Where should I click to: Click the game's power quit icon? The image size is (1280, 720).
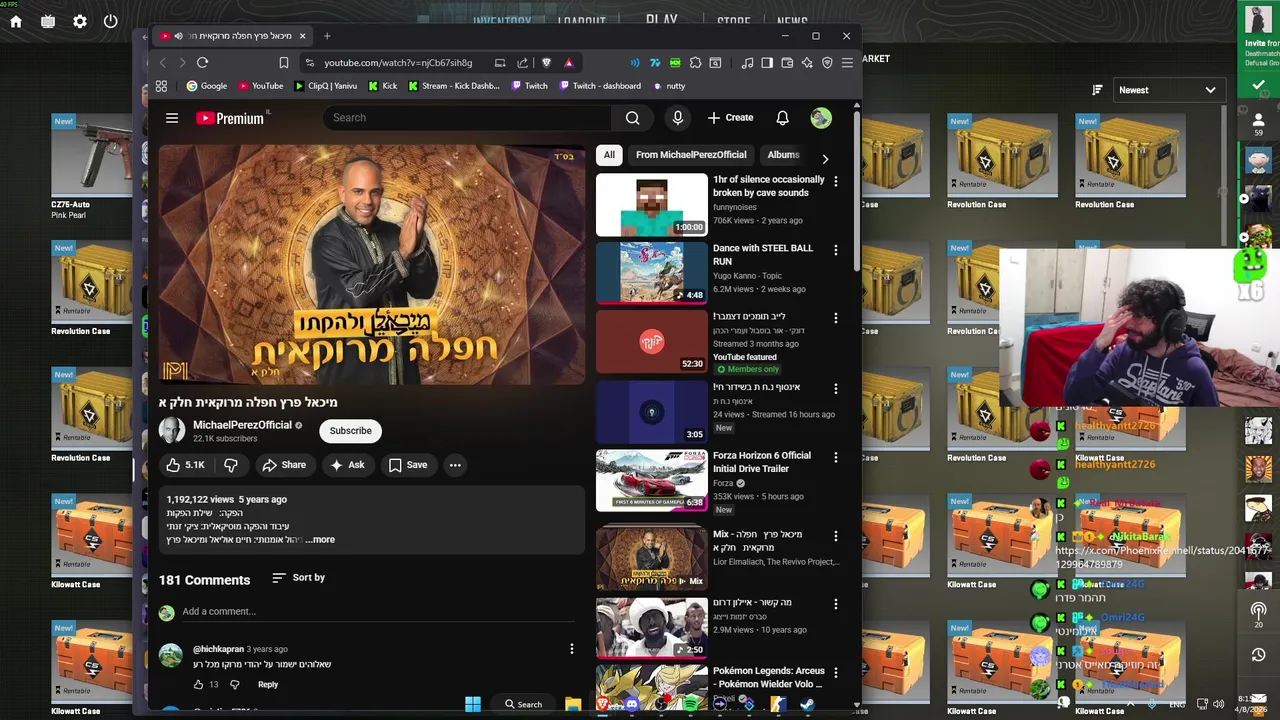[111, 21]
